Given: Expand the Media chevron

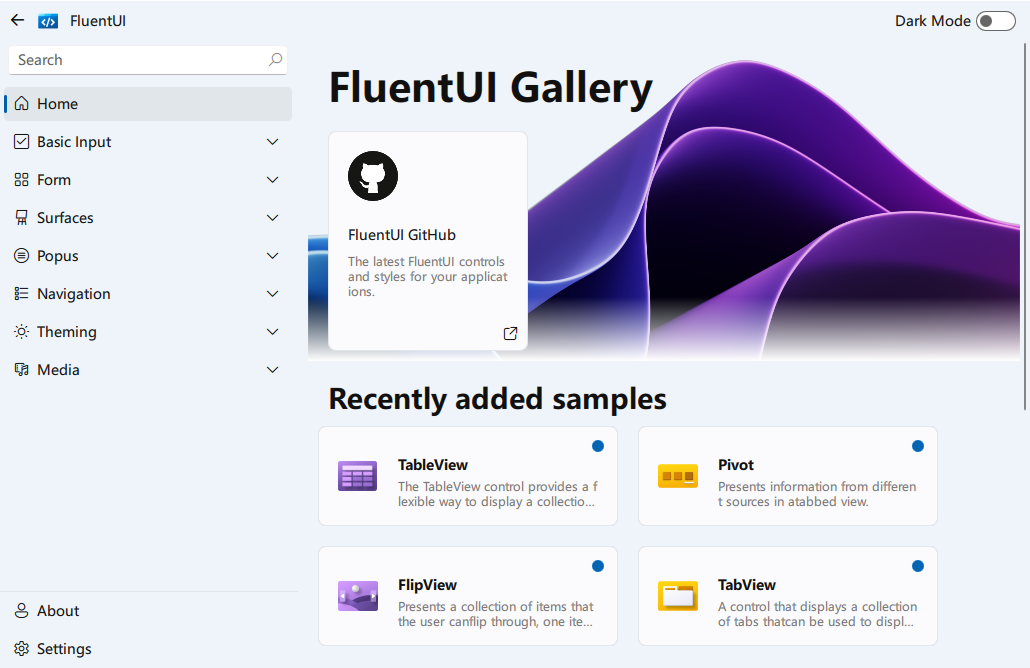Looking at the screenshot, I should (273, 370).
